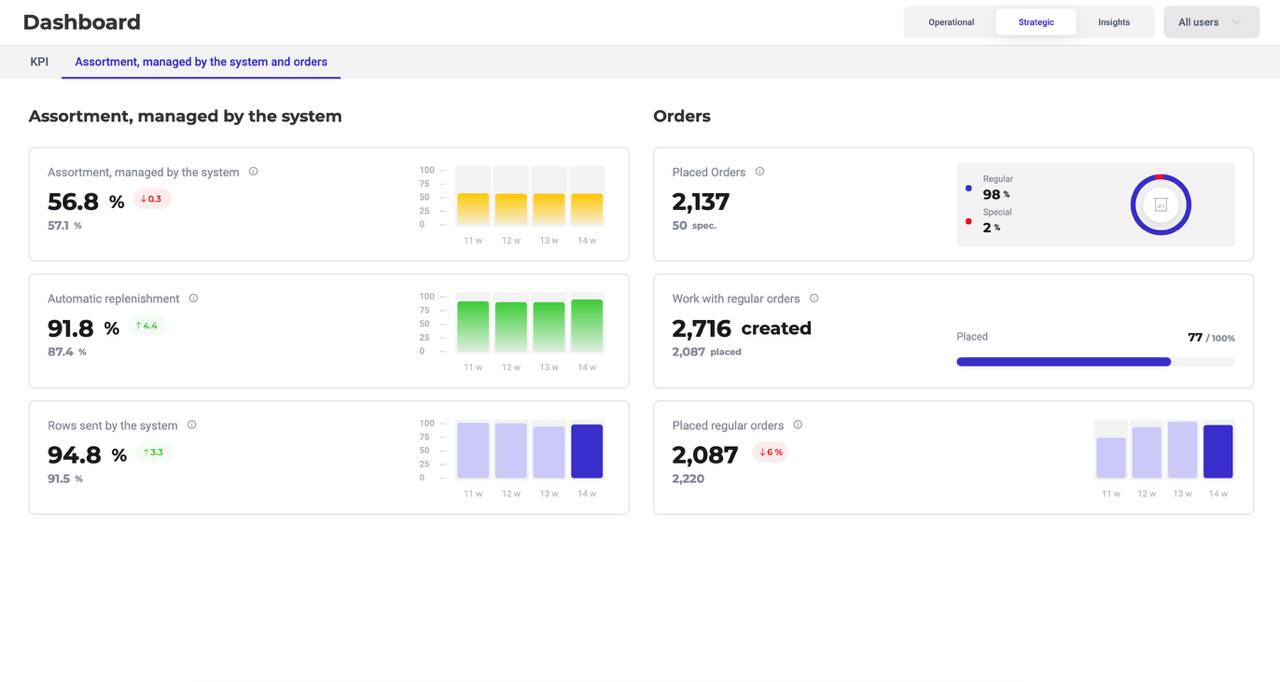Click the green up 3.3 change badge

click(153, 452)
